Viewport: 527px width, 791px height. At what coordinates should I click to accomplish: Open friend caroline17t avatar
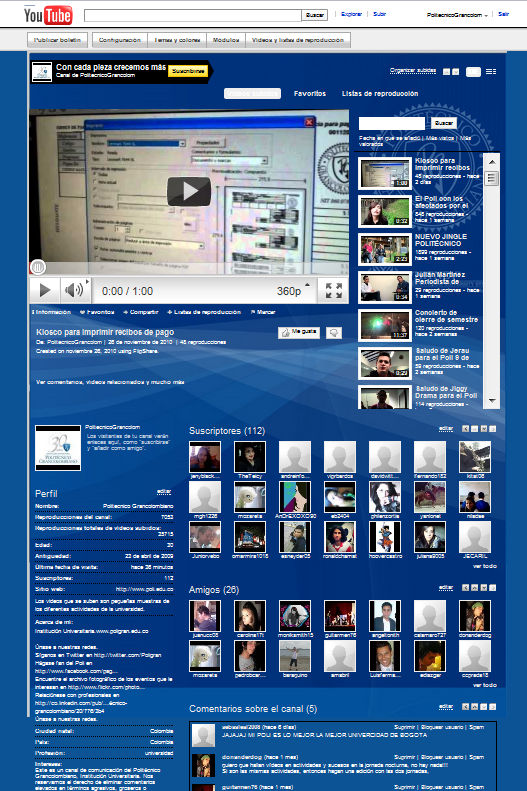(x=250, y=616)
